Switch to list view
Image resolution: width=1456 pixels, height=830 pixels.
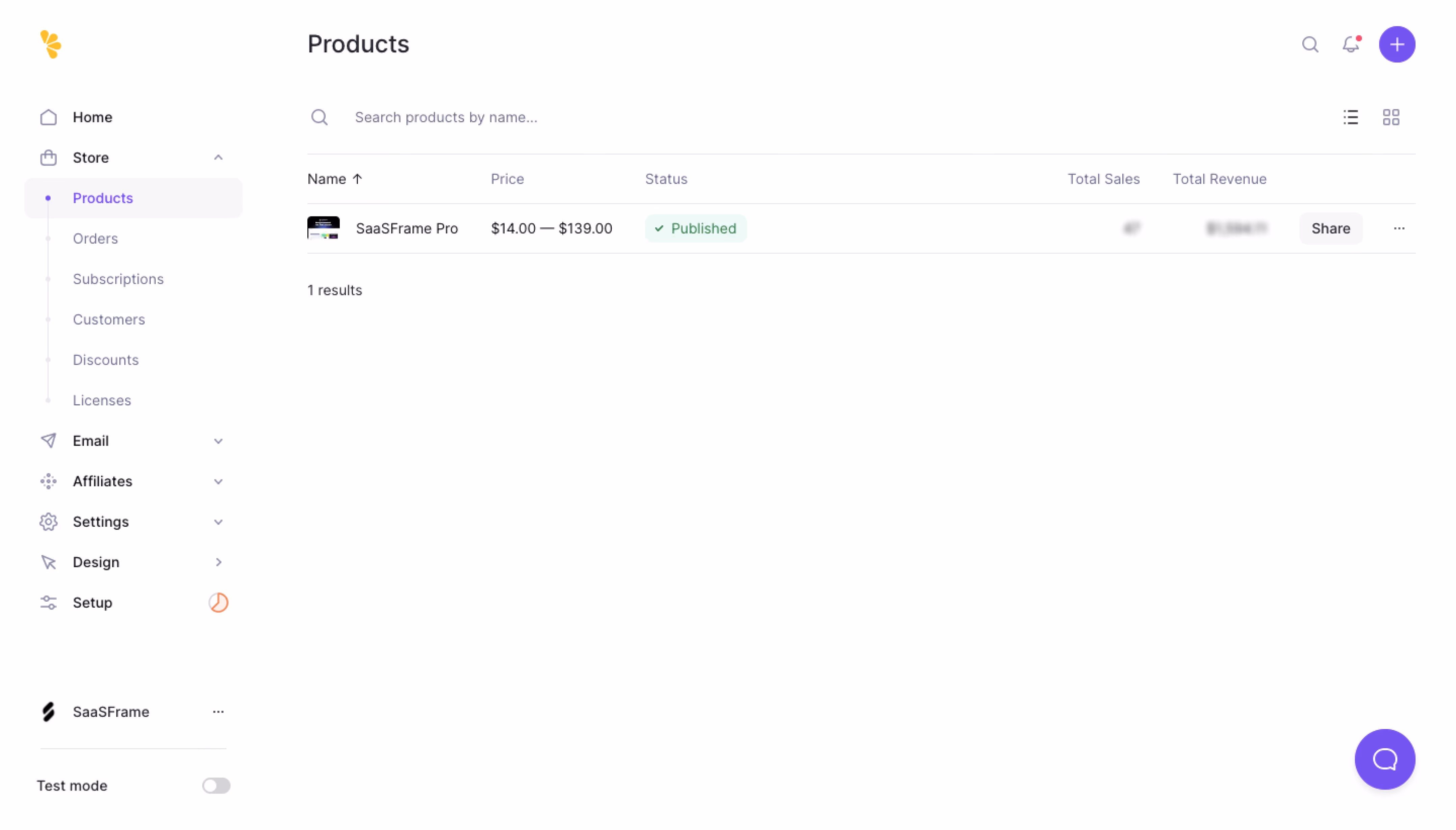[1350, 118]
